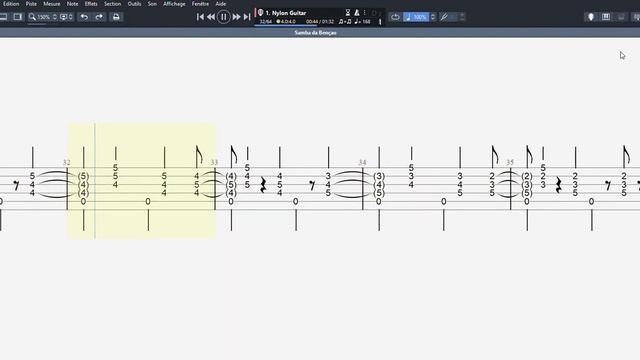Open the Edition menu
The image size is (640, 360).
point(11,4)
